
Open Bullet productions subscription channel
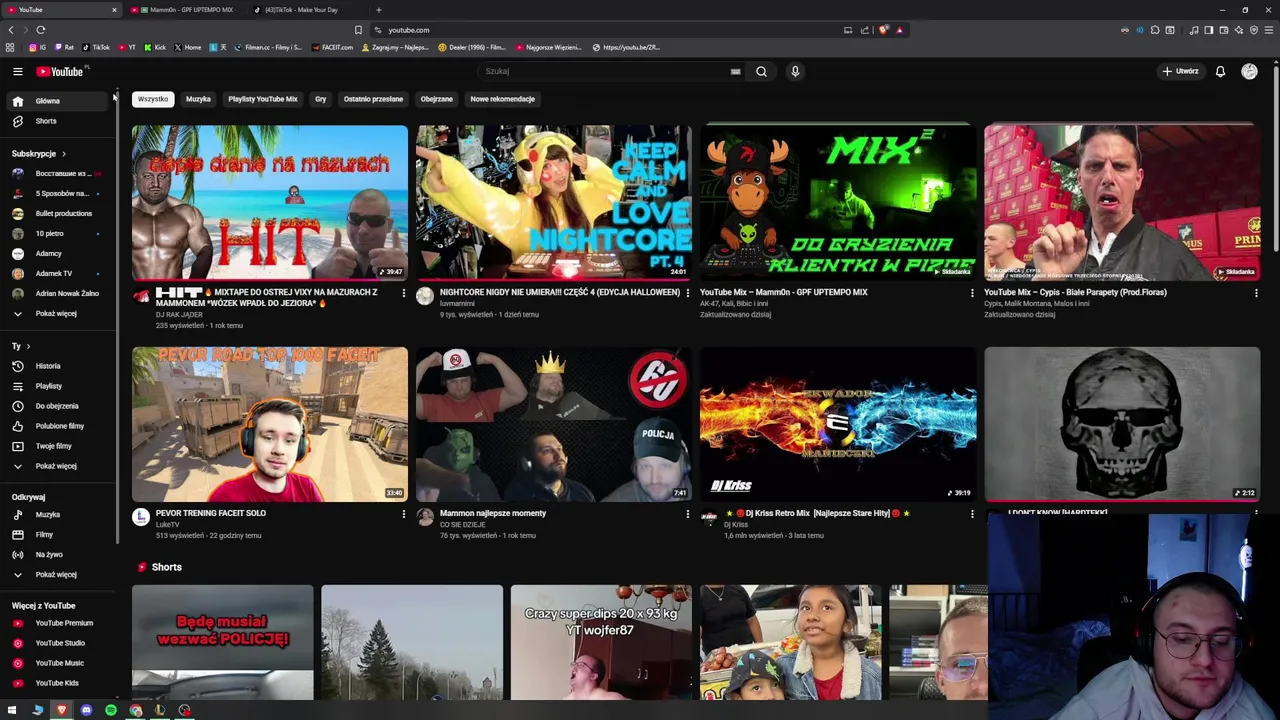tap(55, 214)
